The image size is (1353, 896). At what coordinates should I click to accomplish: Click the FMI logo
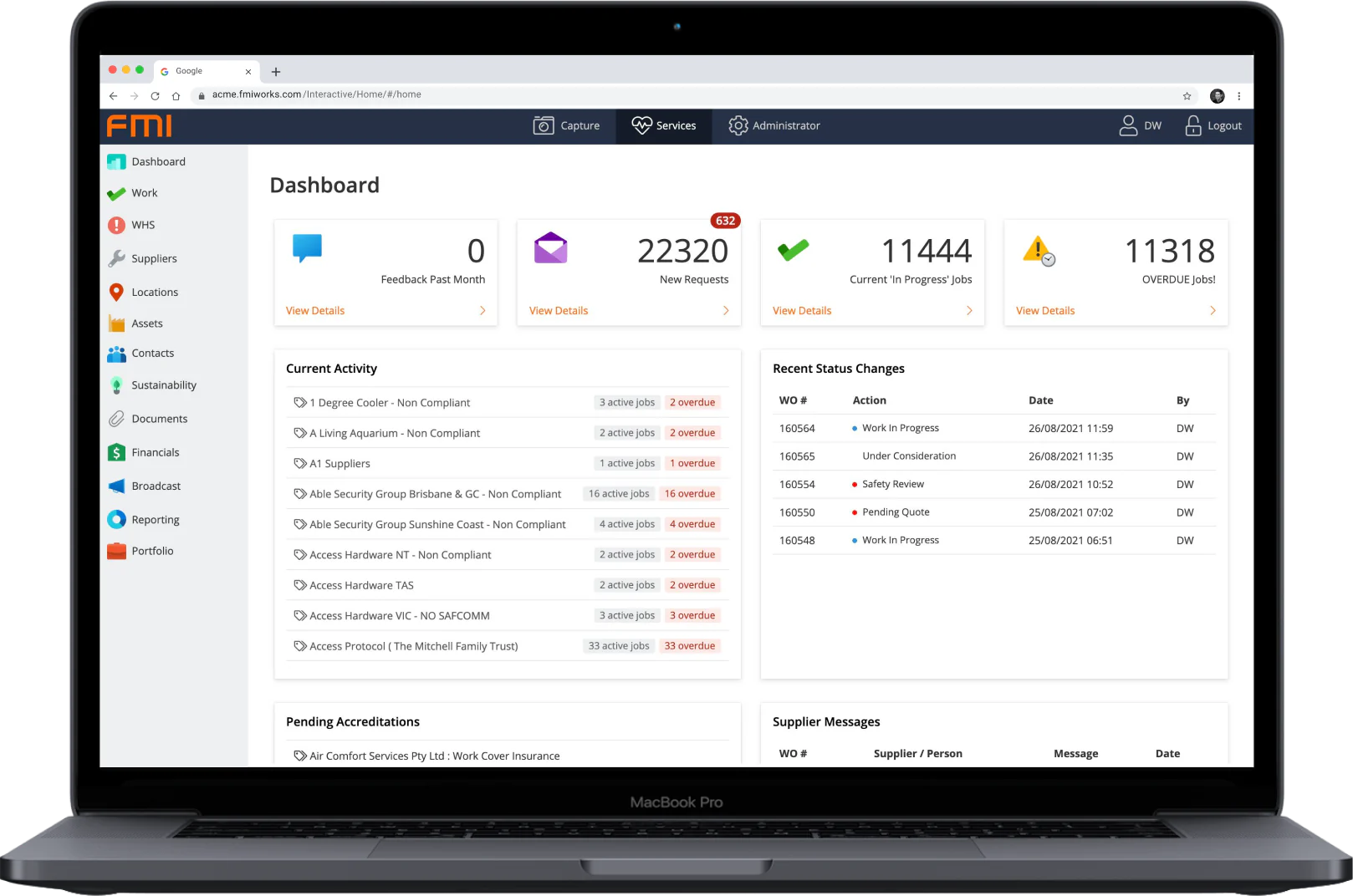[x=139, y=126]
